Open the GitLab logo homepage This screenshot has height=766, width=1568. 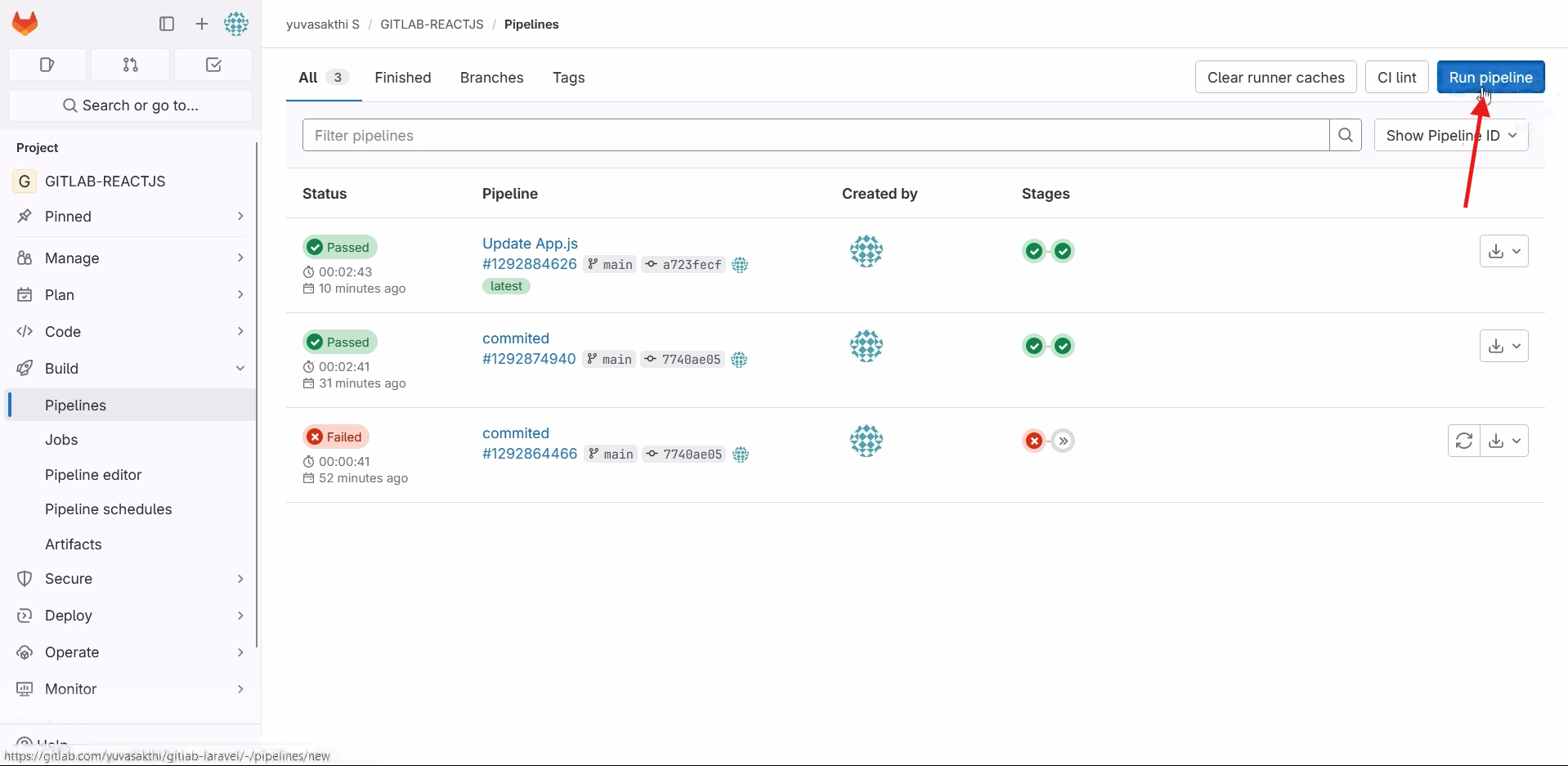click(x=25, y=24)
